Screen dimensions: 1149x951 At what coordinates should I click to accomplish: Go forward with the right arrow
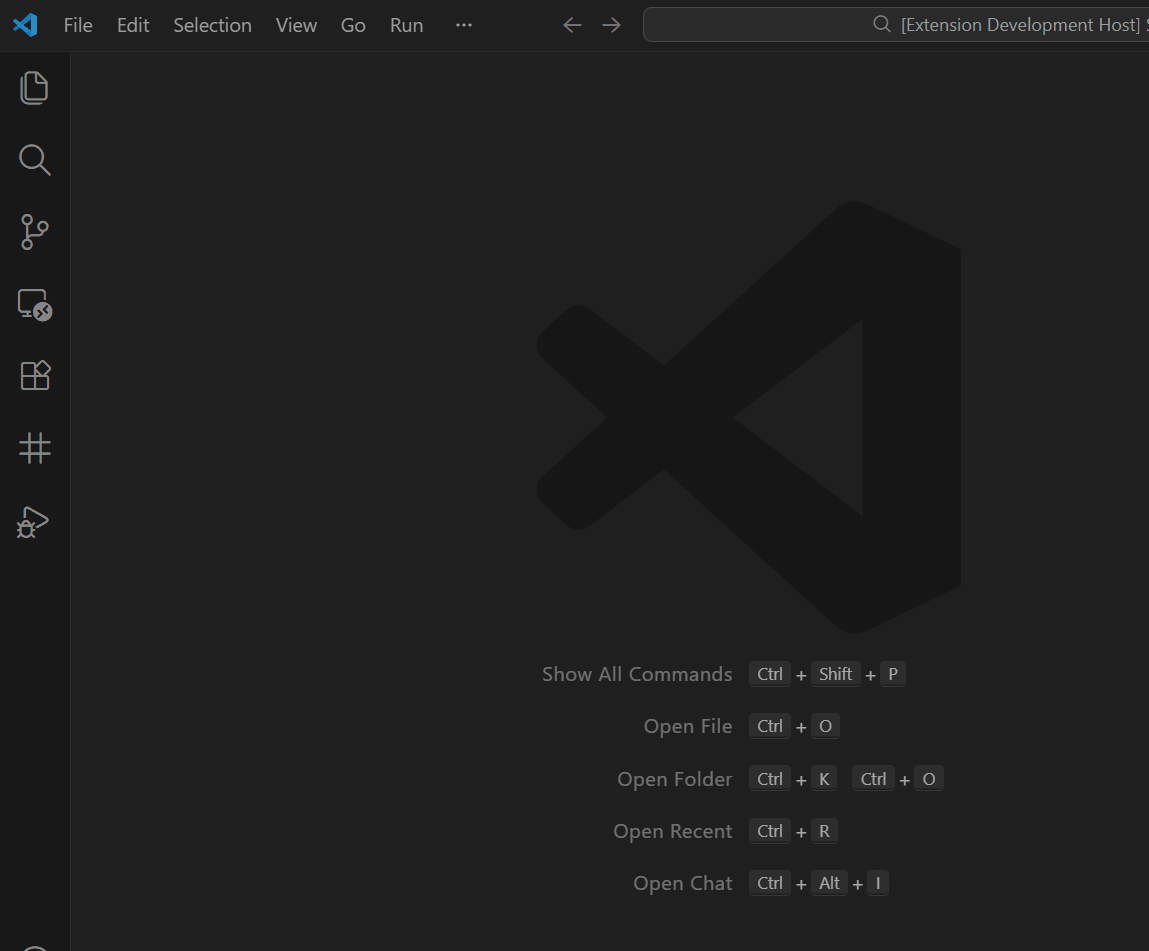click(611, 25)
